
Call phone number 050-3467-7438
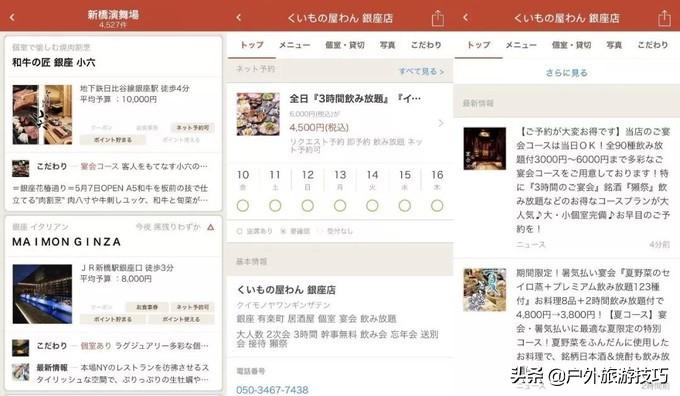[272, 389]
